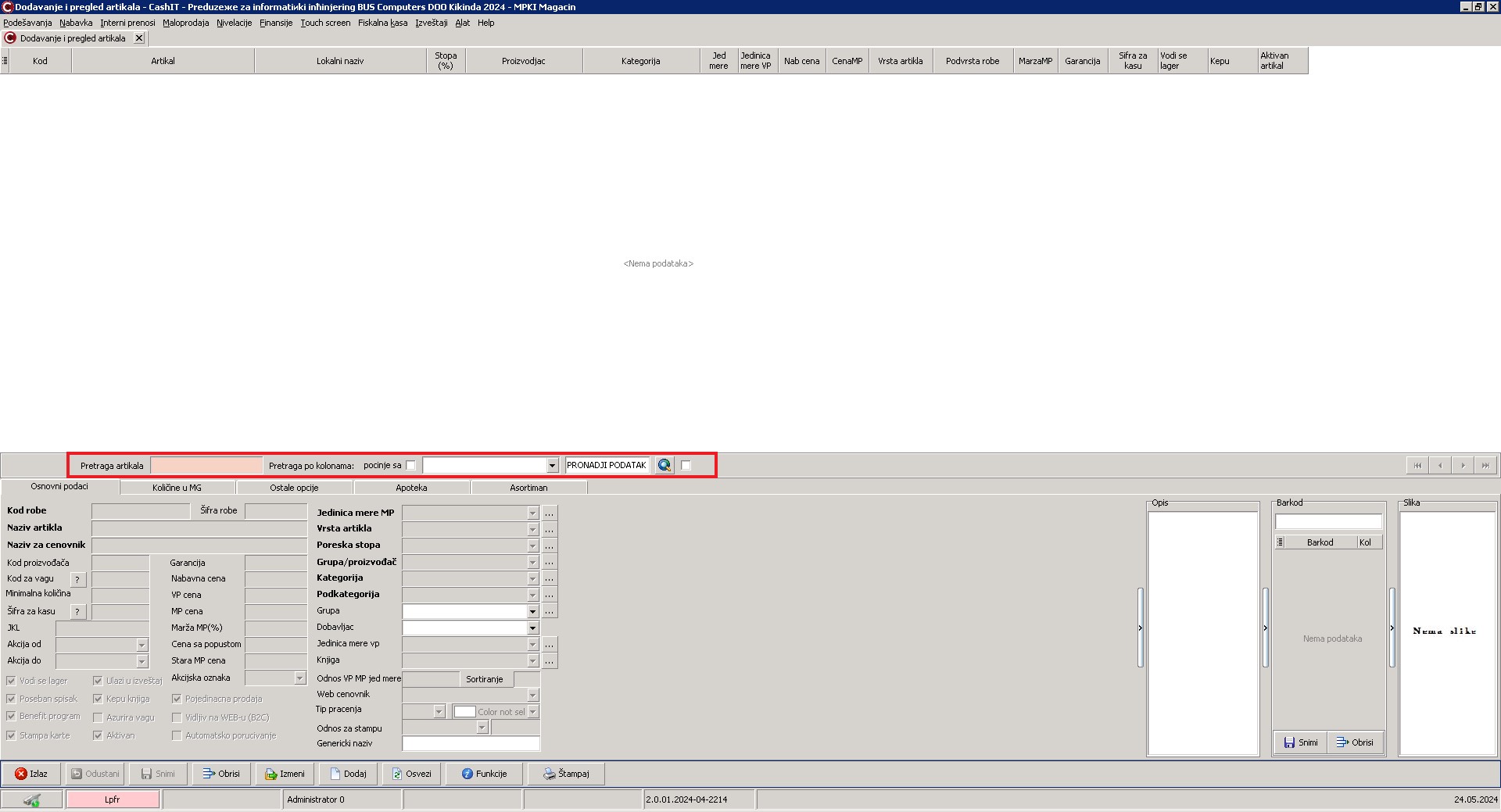Go to previous record navigation arrow
Image resolution: width=1501 pixels, height=812 pixels.
pos(1440,465)
